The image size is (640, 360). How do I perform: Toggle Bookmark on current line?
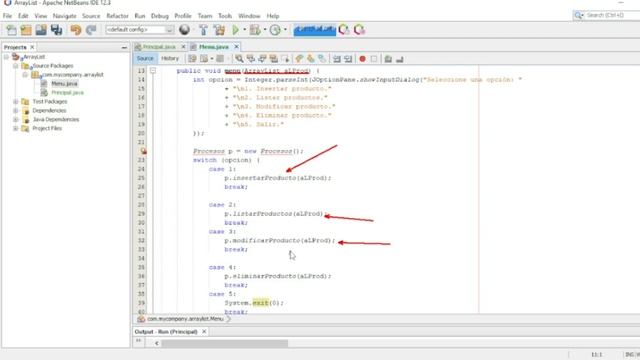(x=322, y=59)
